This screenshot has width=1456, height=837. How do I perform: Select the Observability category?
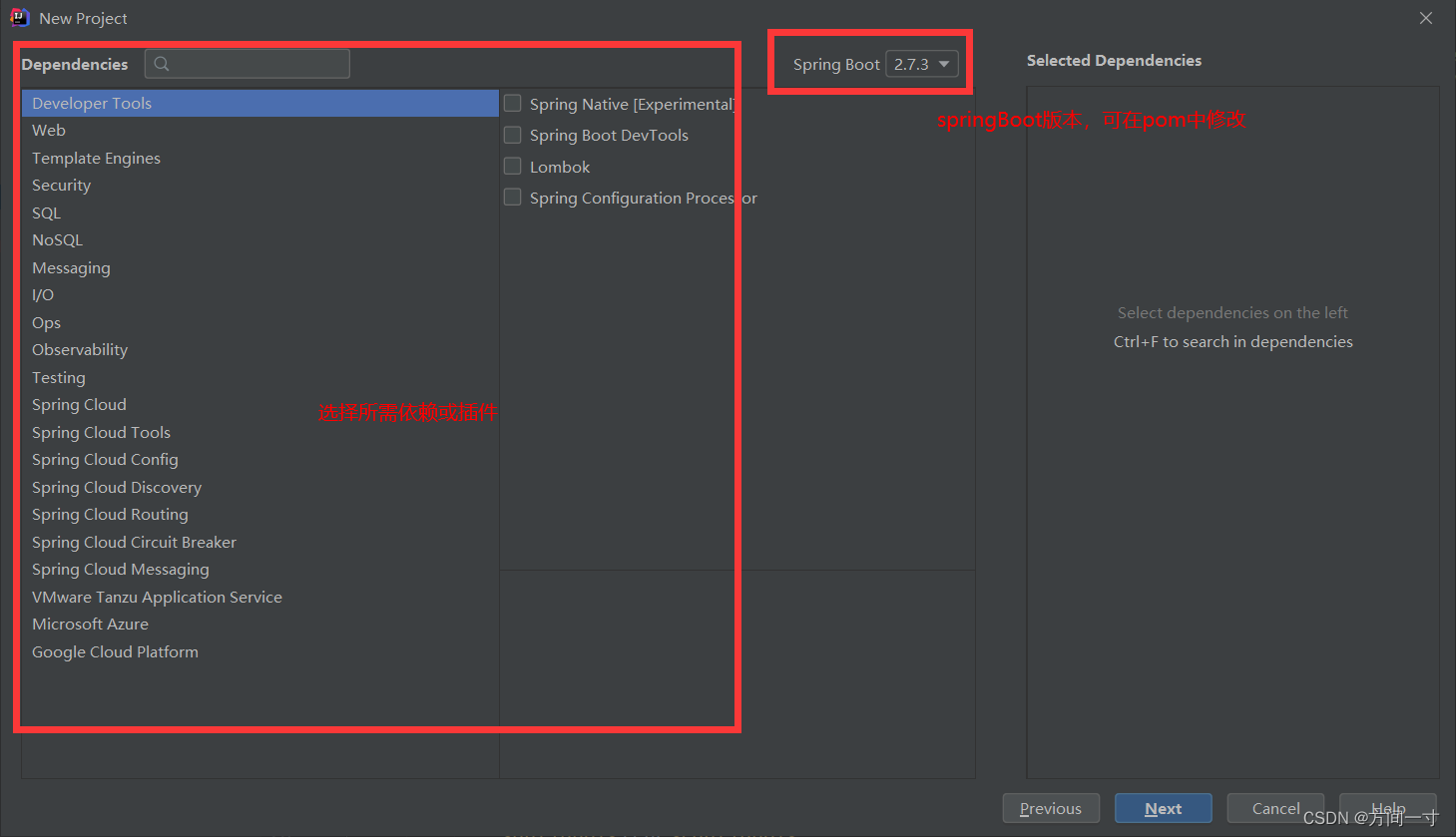tap(259, 350)
